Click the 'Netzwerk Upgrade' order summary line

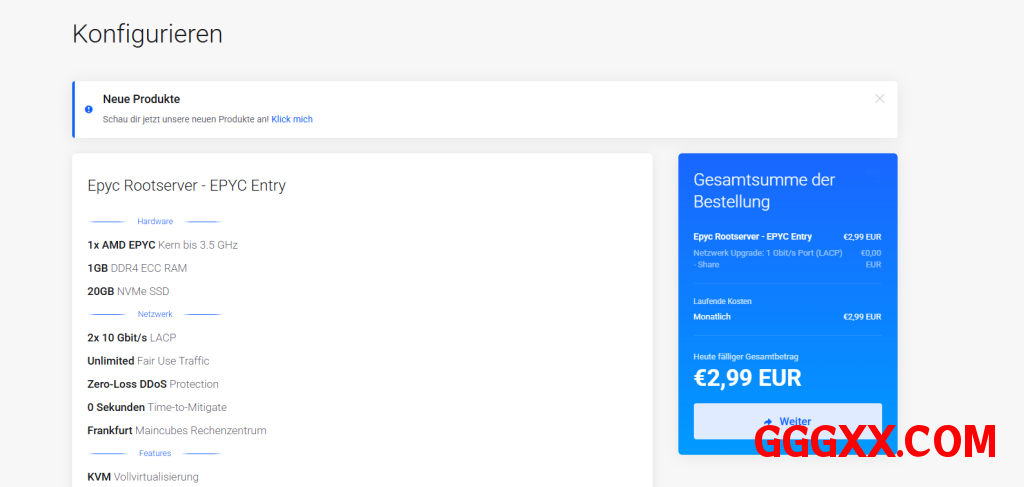point(767,253)
